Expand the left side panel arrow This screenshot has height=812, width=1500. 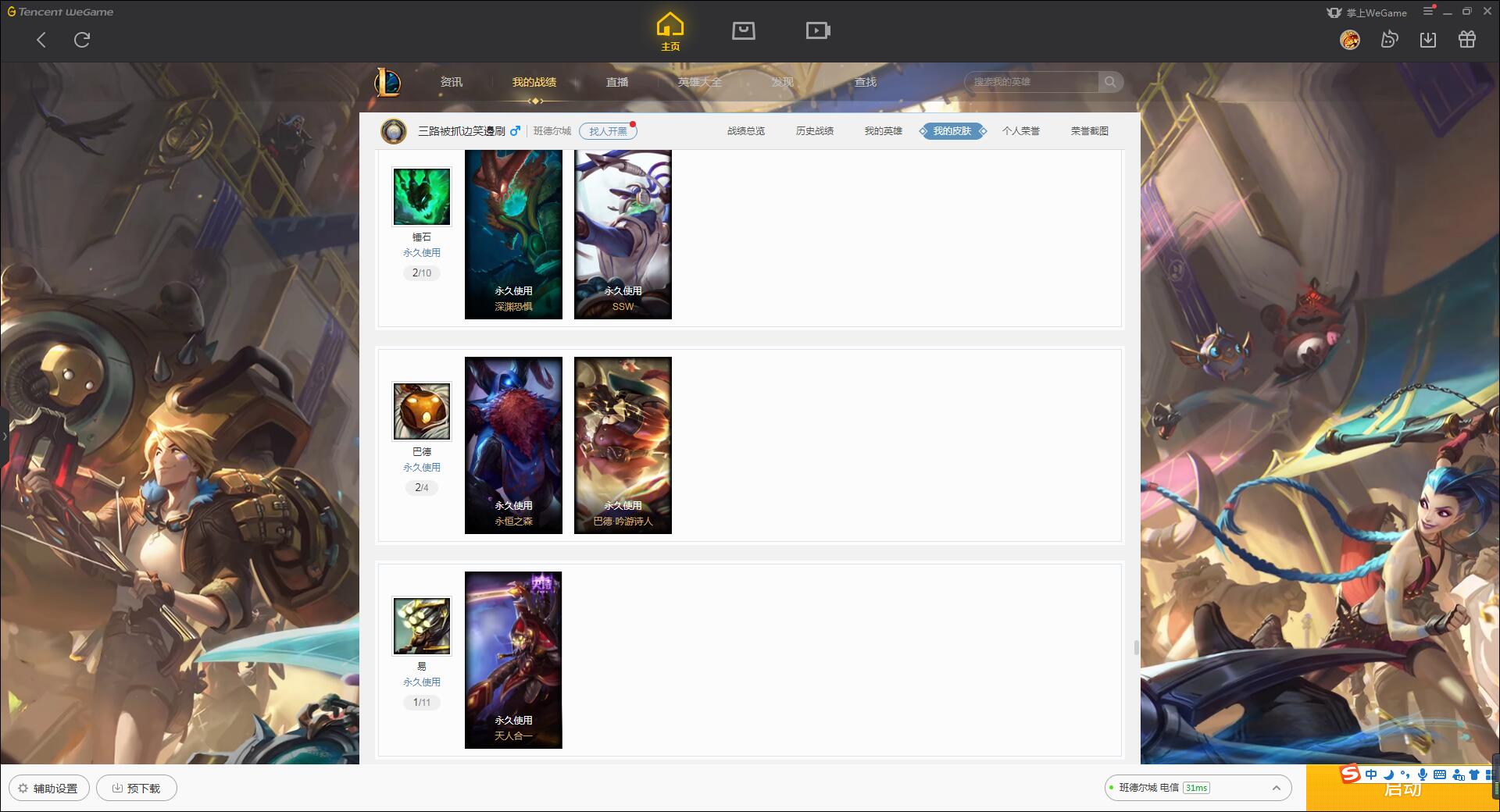click(x=4, y=436)
